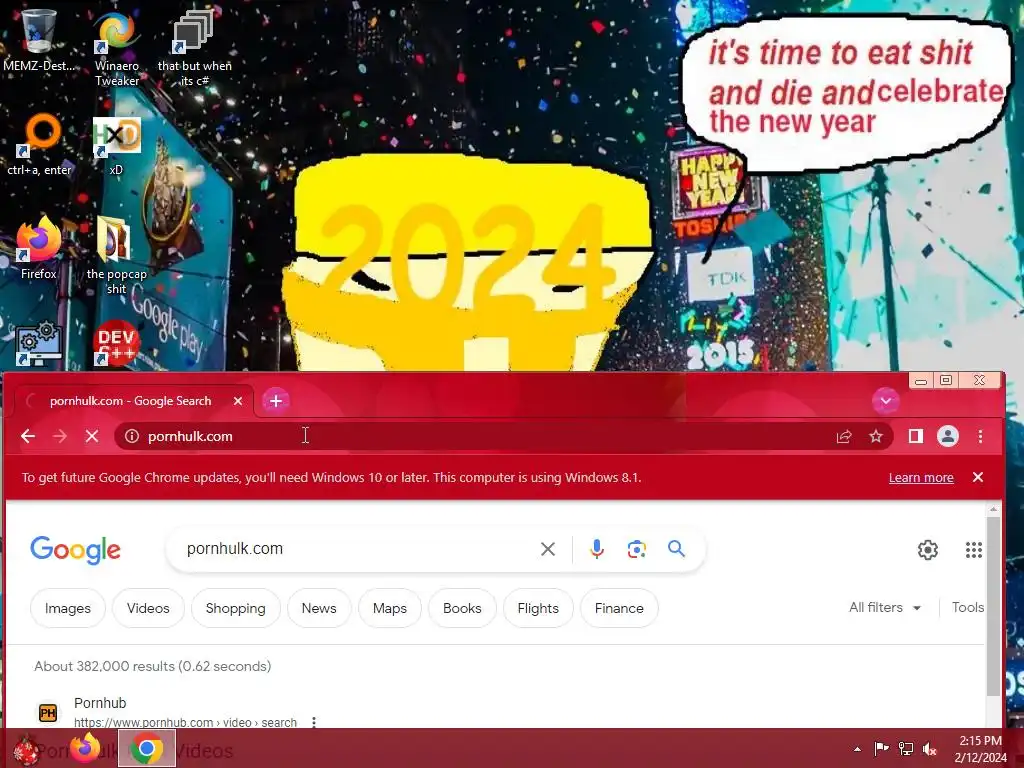Open the network tray icon
The image size is (1024, 768).
[x=906, y=749]
